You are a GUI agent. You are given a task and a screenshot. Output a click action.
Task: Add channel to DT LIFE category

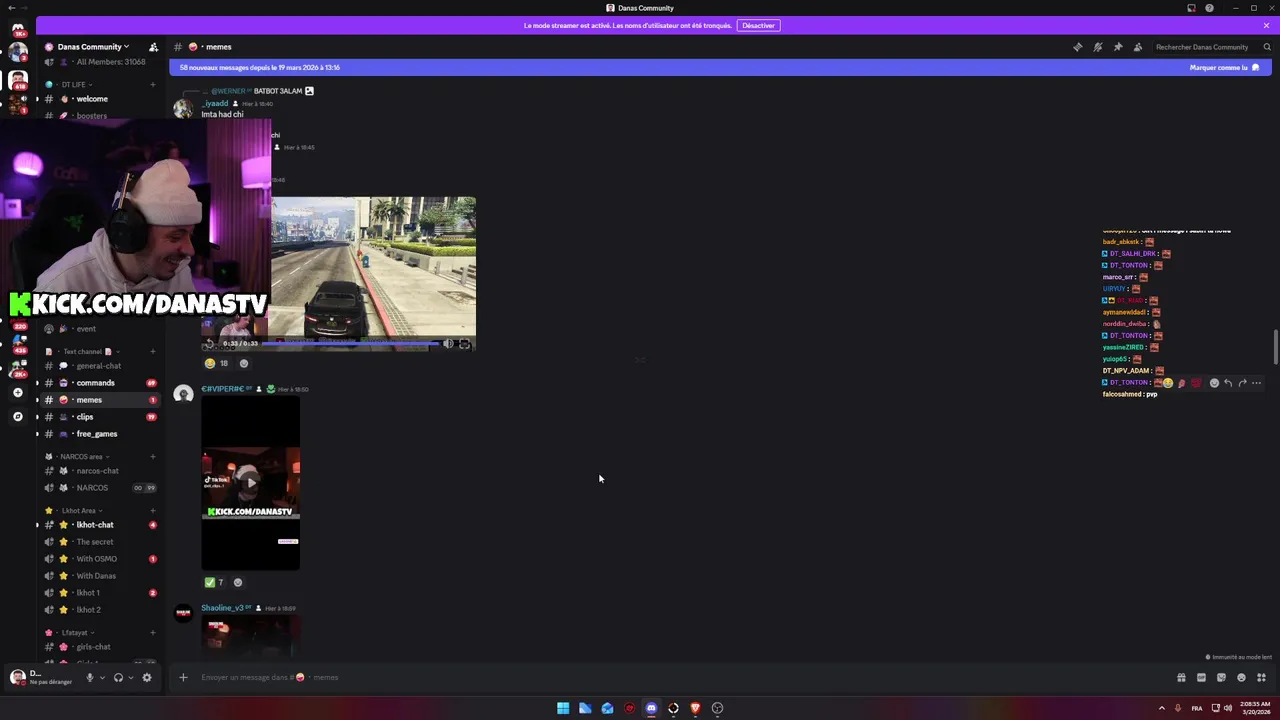click(x=153, y=84)
